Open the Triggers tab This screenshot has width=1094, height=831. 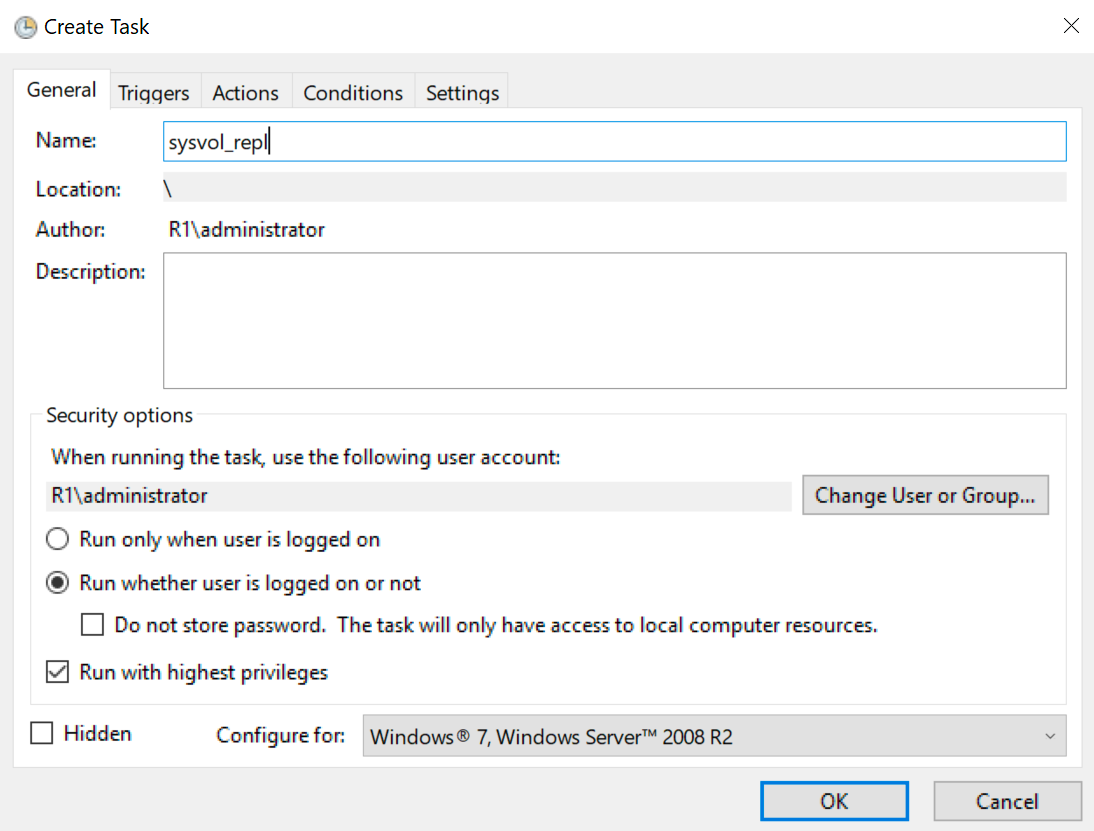153,93
